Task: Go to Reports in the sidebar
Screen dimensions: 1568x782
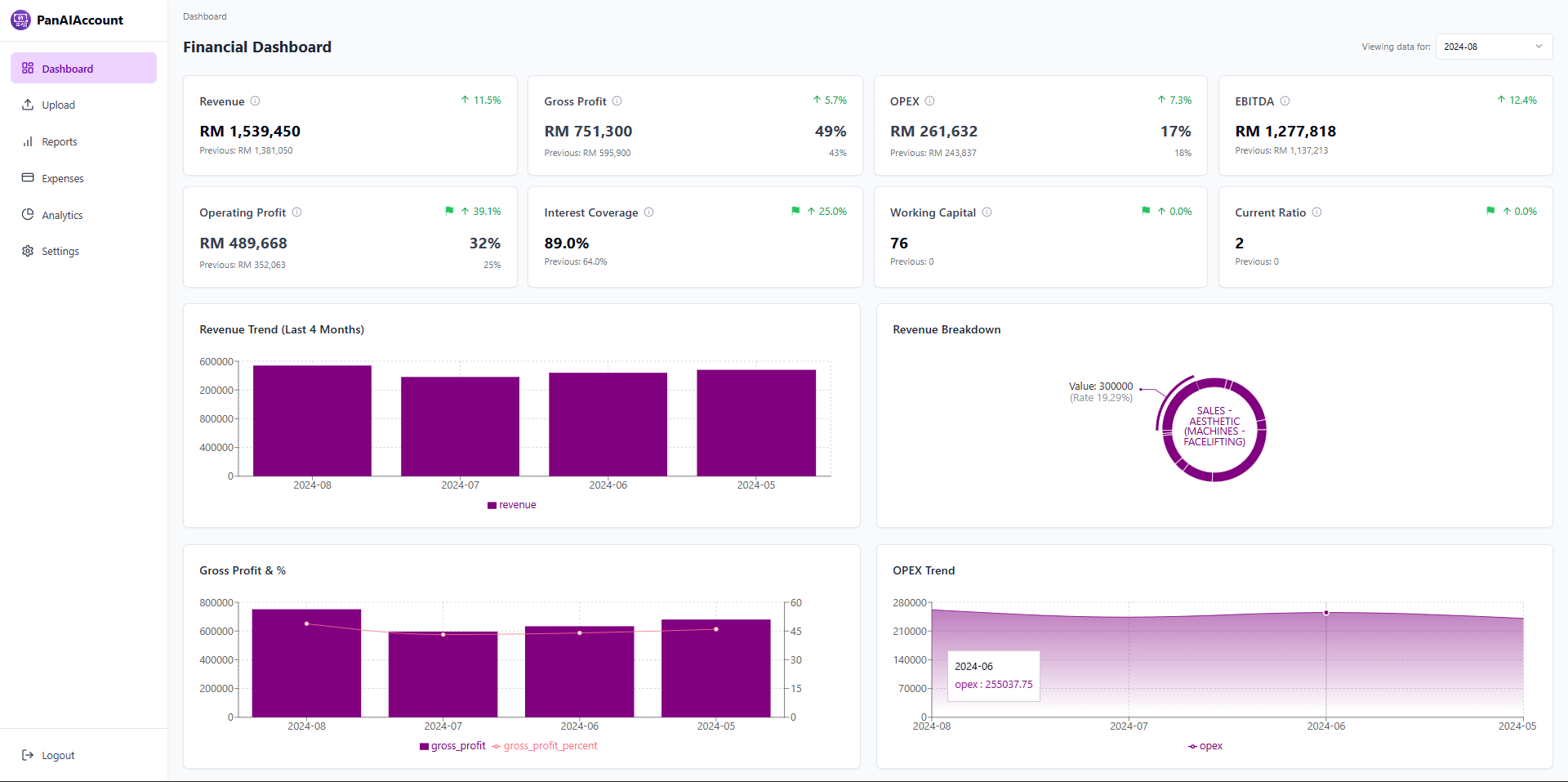Action: click(x=59, y=142)
